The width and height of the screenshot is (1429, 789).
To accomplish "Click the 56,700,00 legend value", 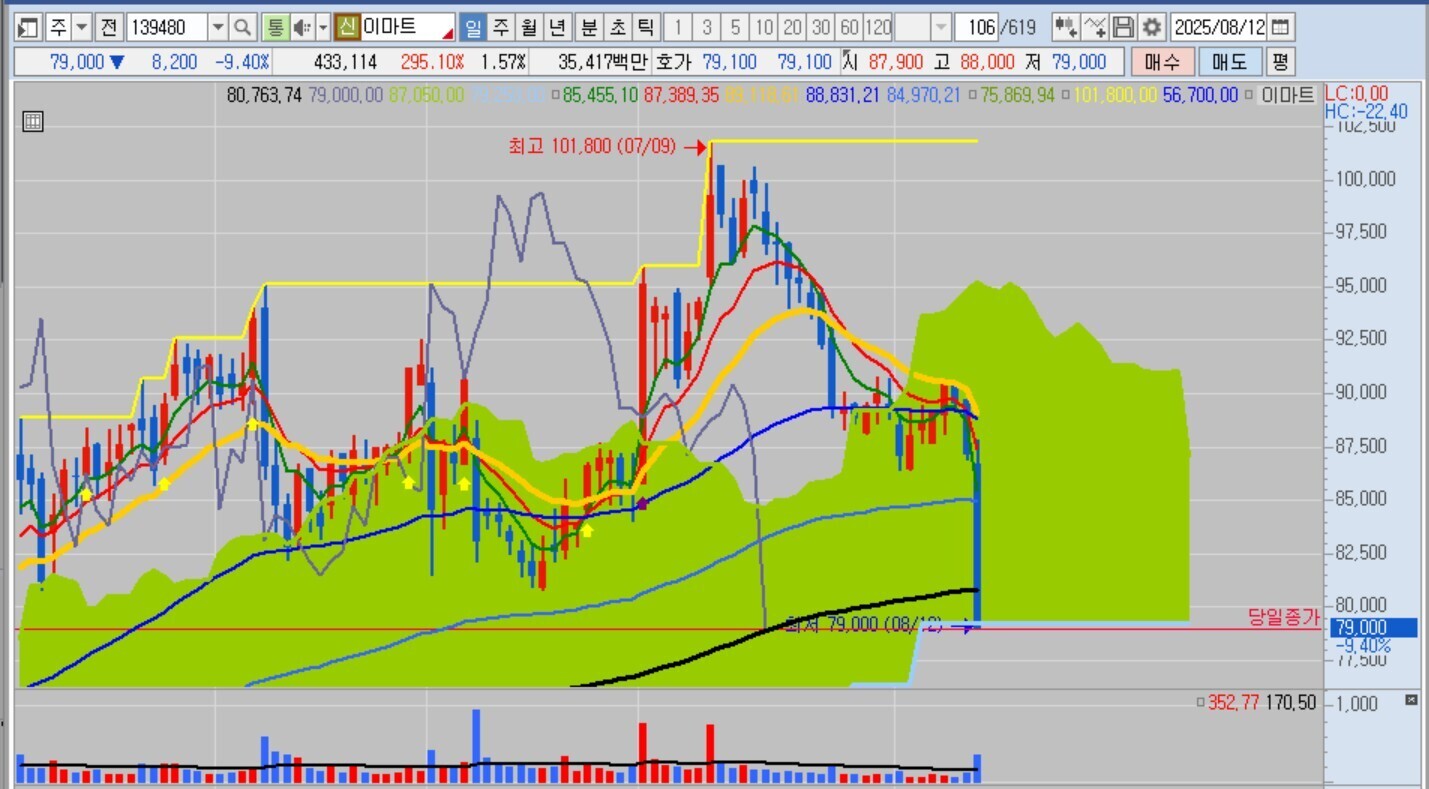I will click(1200, 95).
